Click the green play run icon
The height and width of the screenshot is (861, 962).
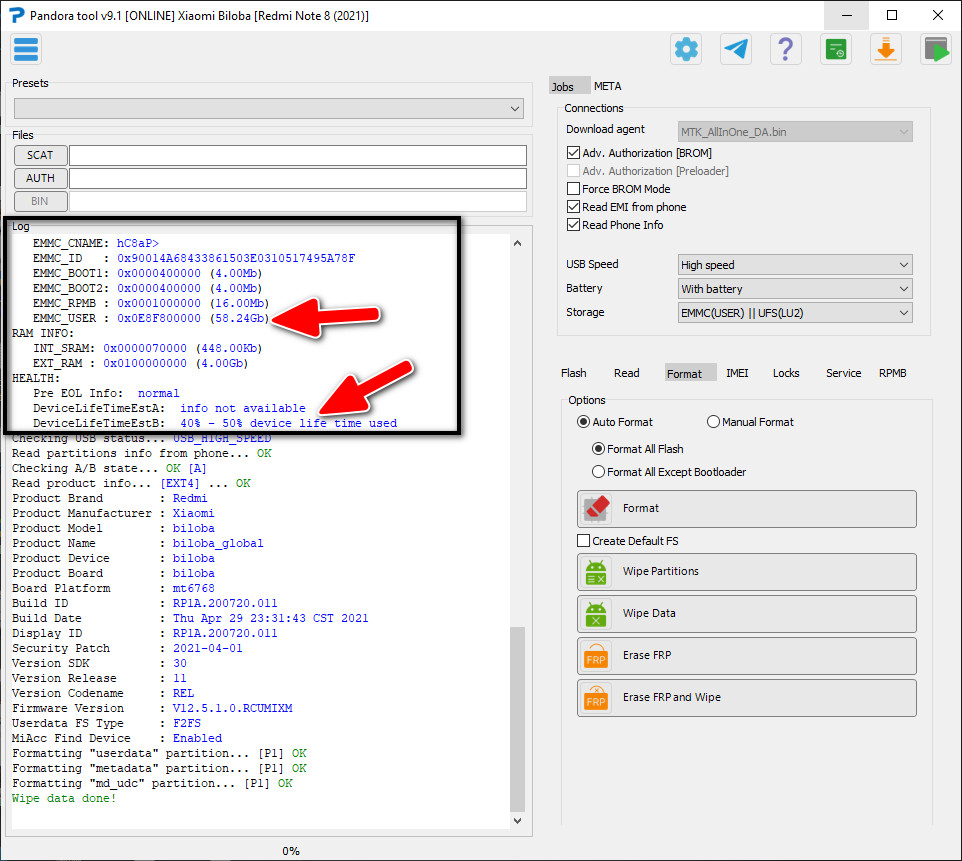pyautogui.click(x=936, y=49)
